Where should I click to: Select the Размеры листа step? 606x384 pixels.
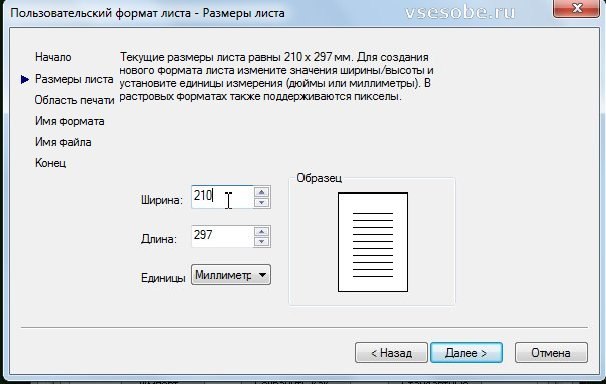[x=74, y=79]
